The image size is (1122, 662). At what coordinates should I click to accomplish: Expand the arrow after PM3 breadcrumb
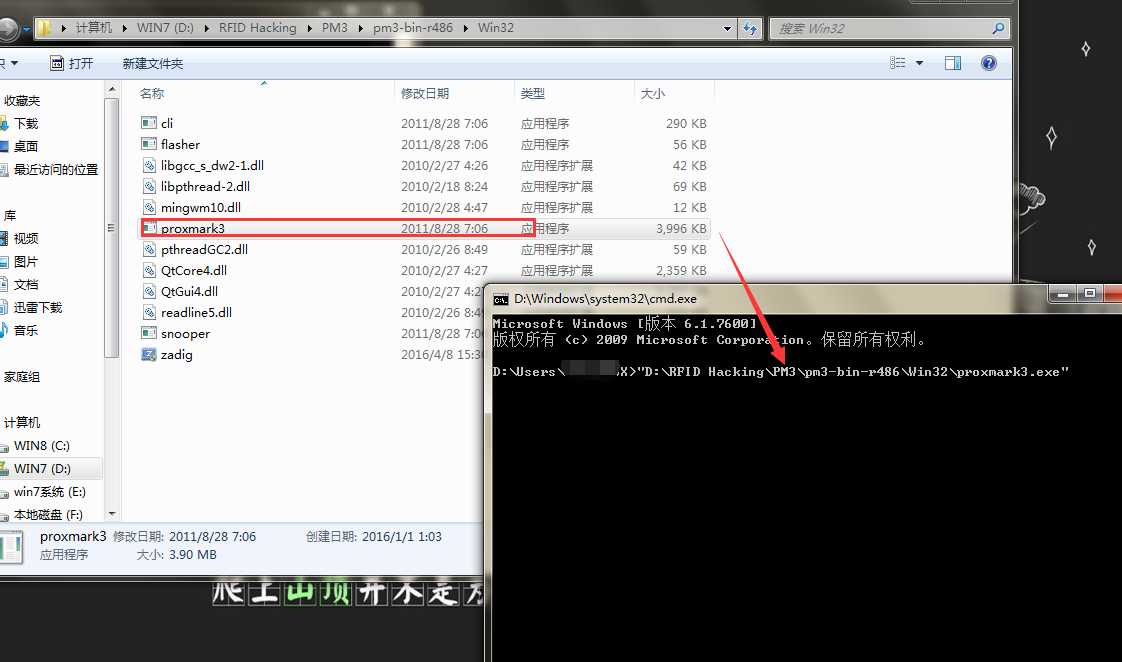[x=361, y=28]
